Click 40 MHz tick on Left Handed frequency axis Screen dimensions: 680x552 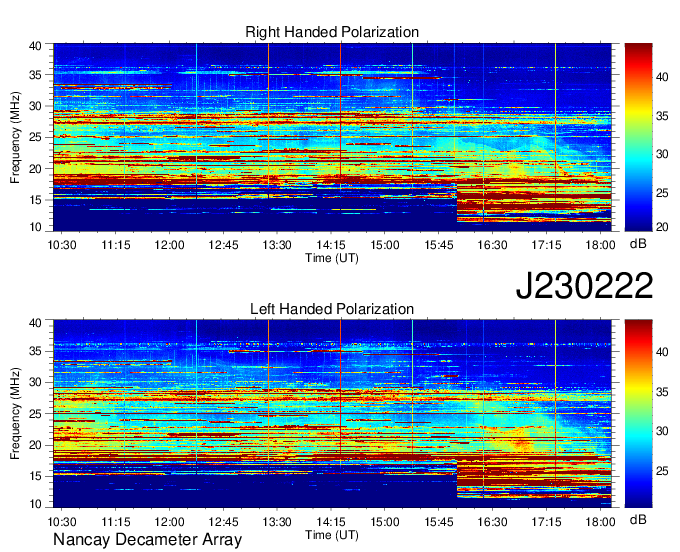(35, 323)
